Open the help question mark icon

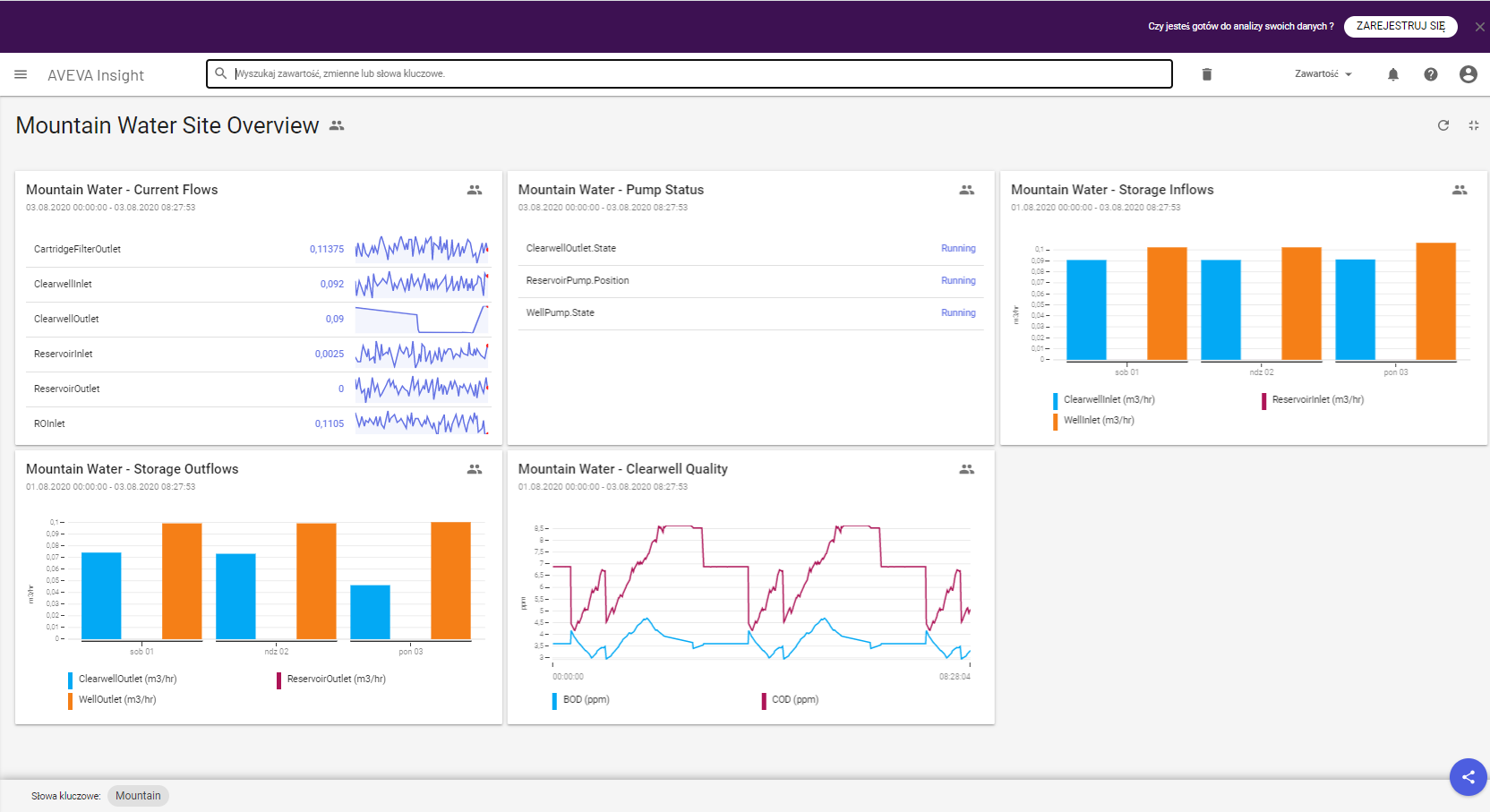pyautogui.click(x=1431, y=74)
